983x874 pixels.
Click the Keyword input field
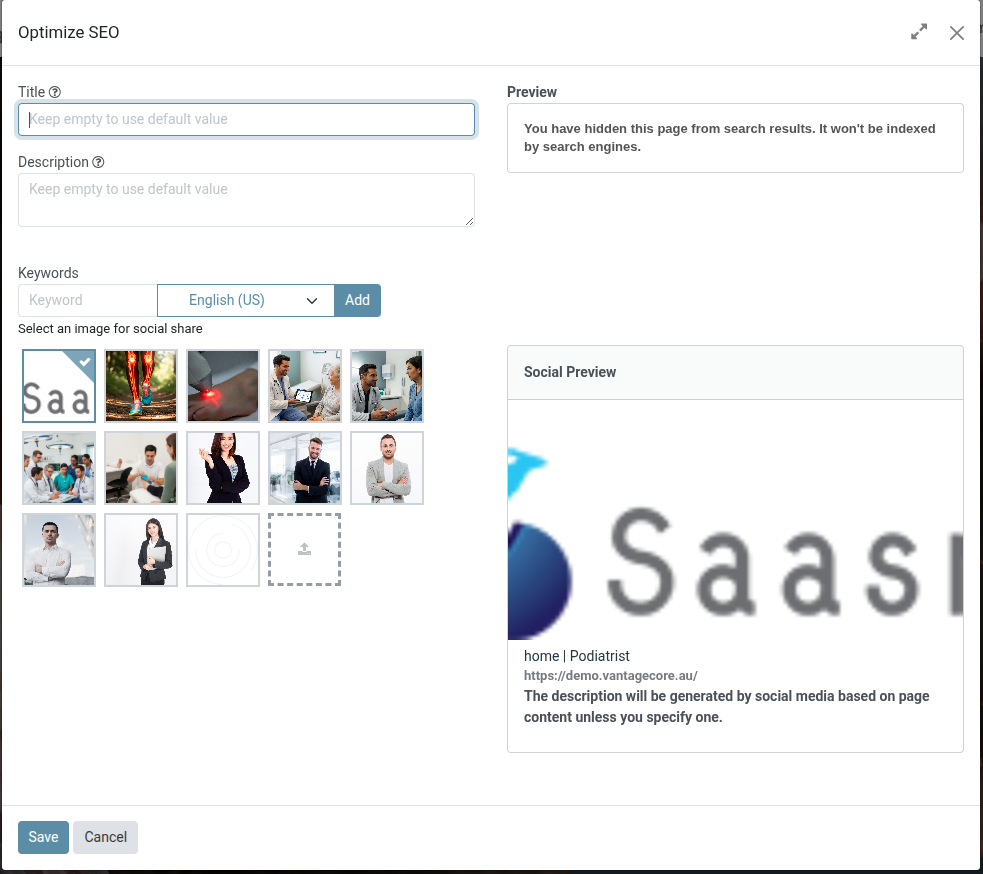point(87,300)
